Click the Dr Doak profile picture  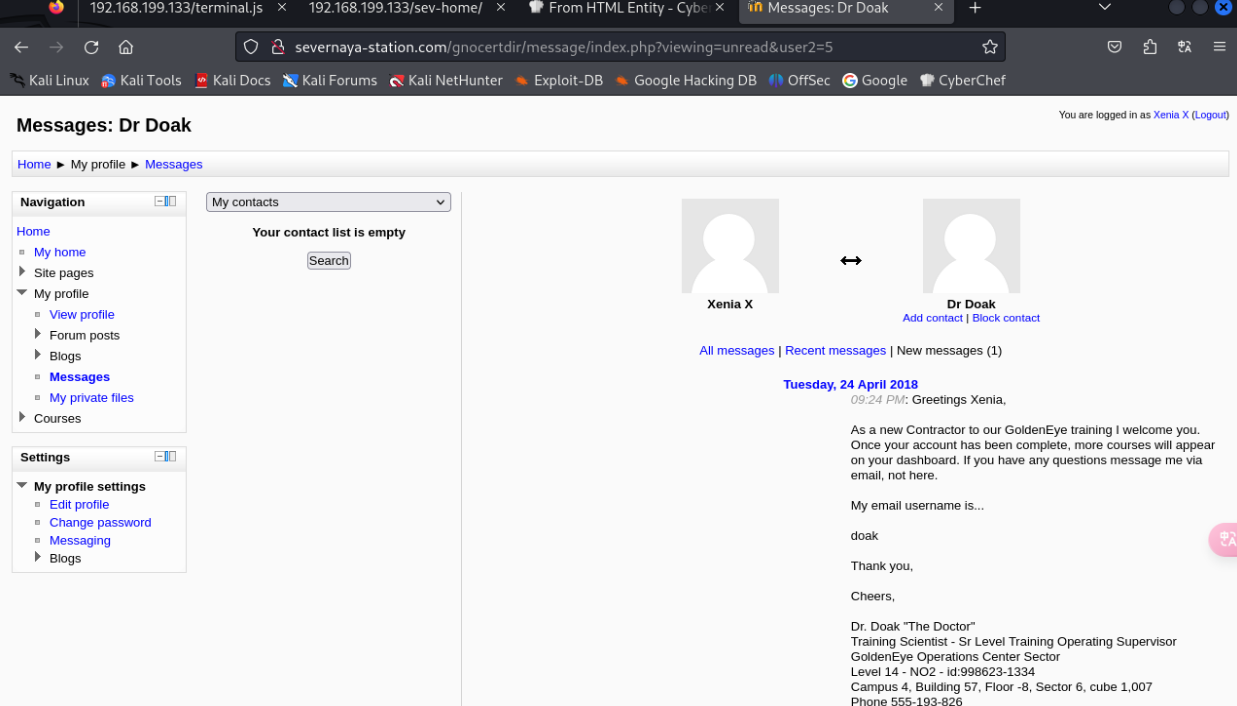971,246
